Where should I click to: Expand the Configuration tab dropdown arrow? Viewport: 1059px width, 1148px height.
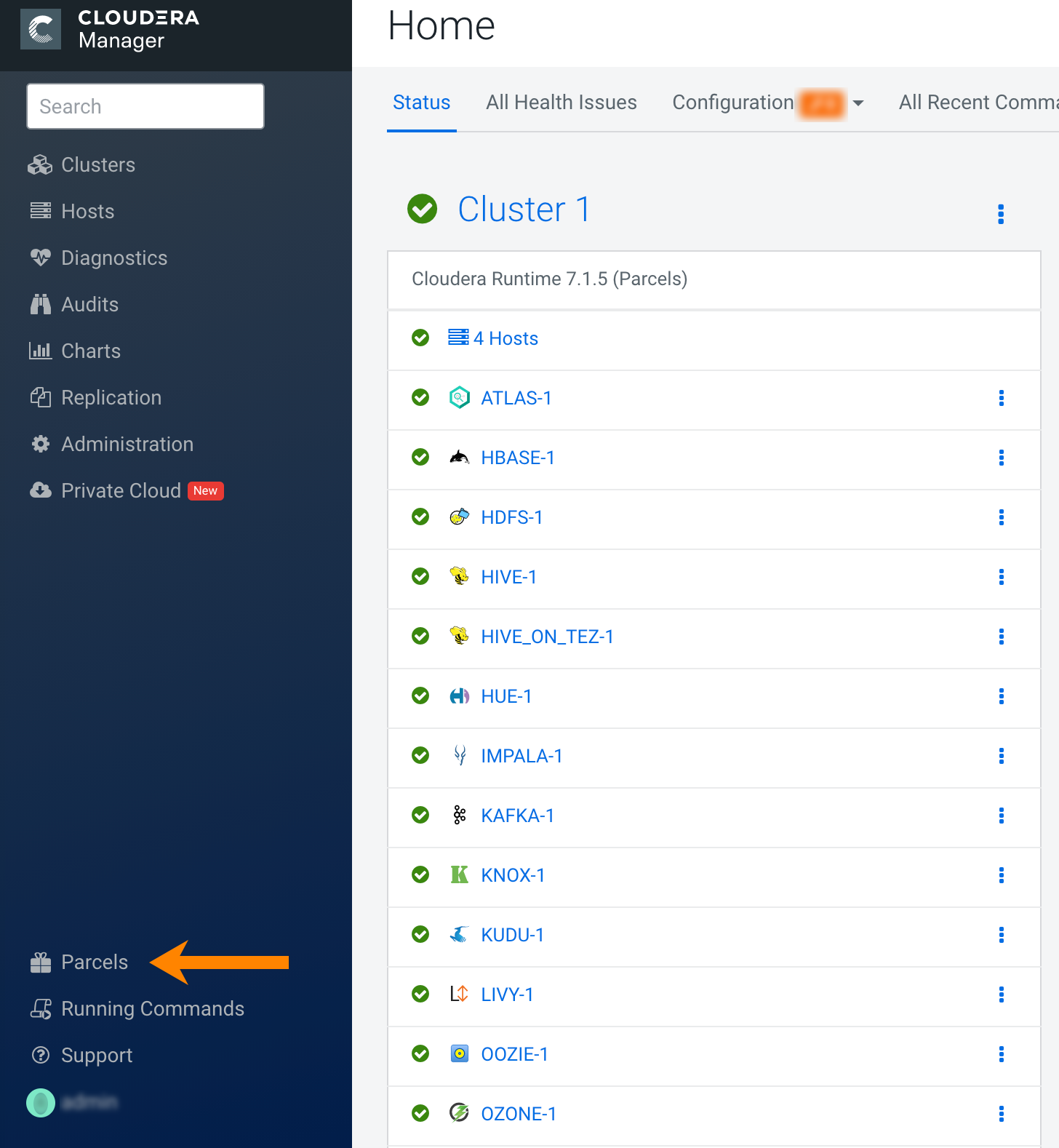pos(858,103)
